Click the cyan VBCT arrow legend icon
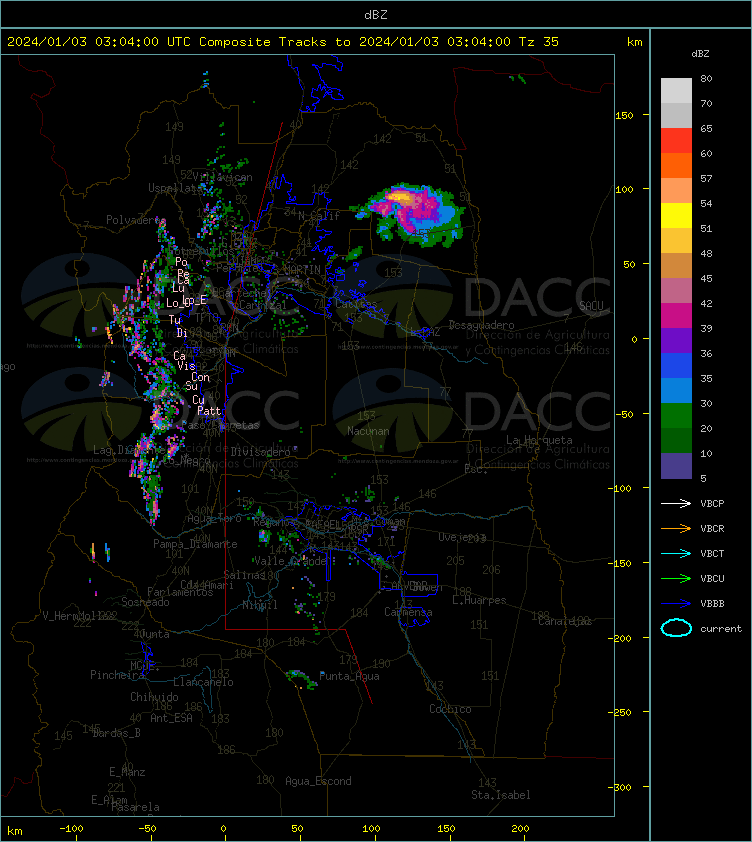 (676, 554)
